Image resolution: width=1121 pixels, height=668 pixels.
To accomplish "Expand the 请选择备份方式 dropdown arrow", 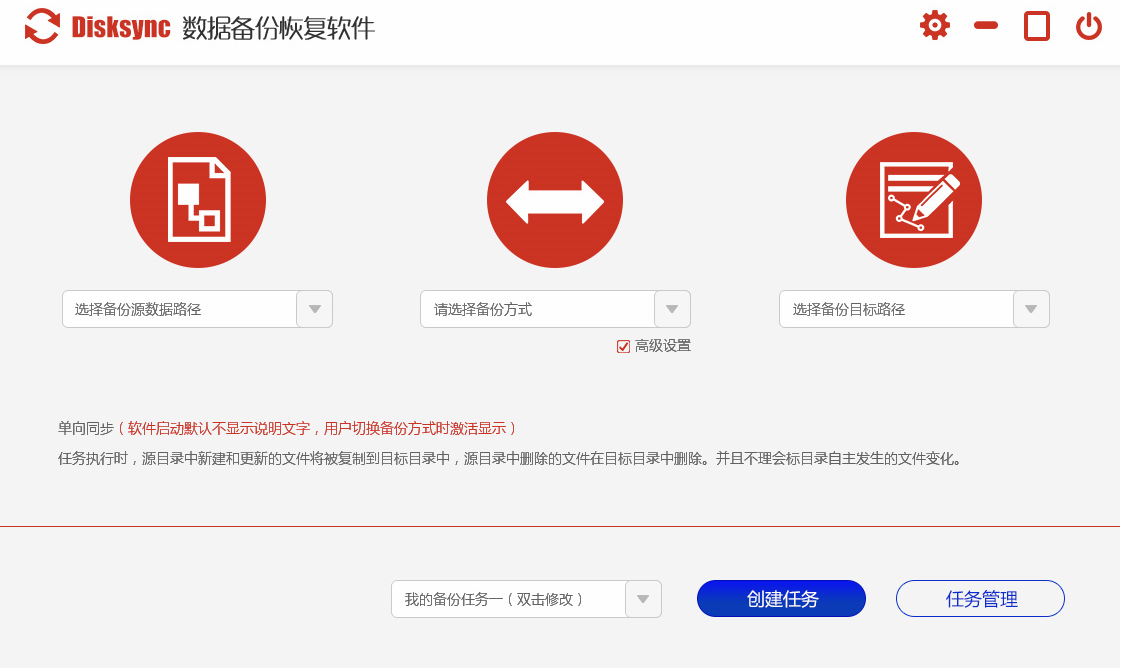I will click(672, 309).
